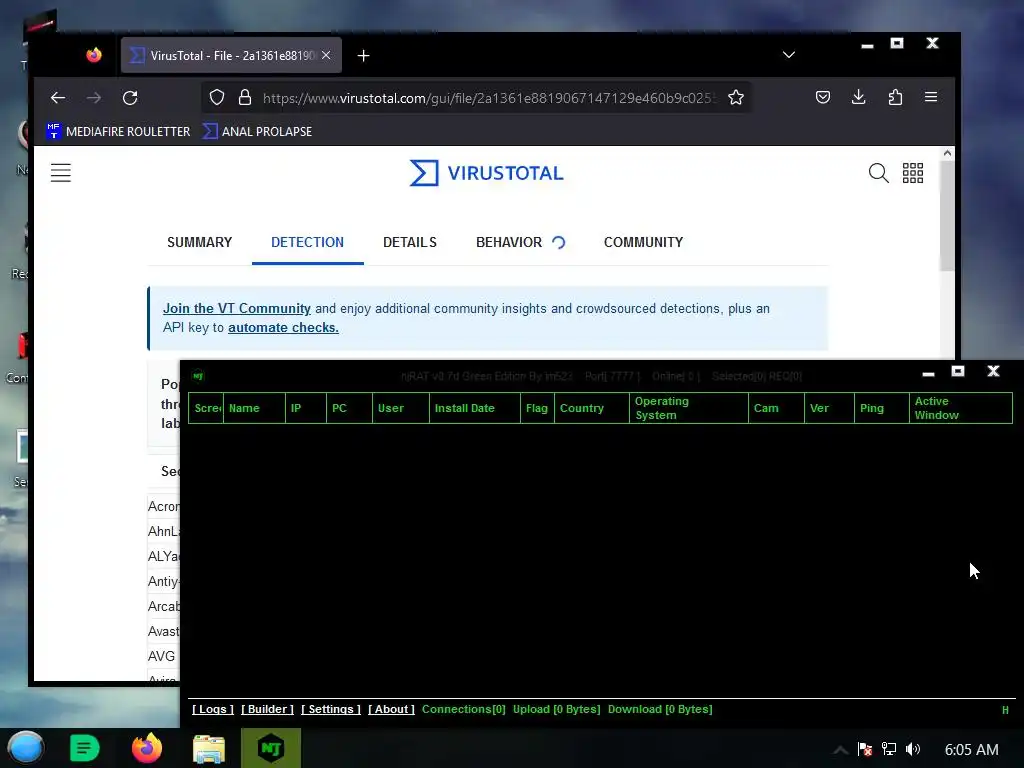The width and height of the screenshot is (1024, 768).
Task: Switch to Firefox from the taskbar
Action: pyautogui.click(x=146, y=748)
